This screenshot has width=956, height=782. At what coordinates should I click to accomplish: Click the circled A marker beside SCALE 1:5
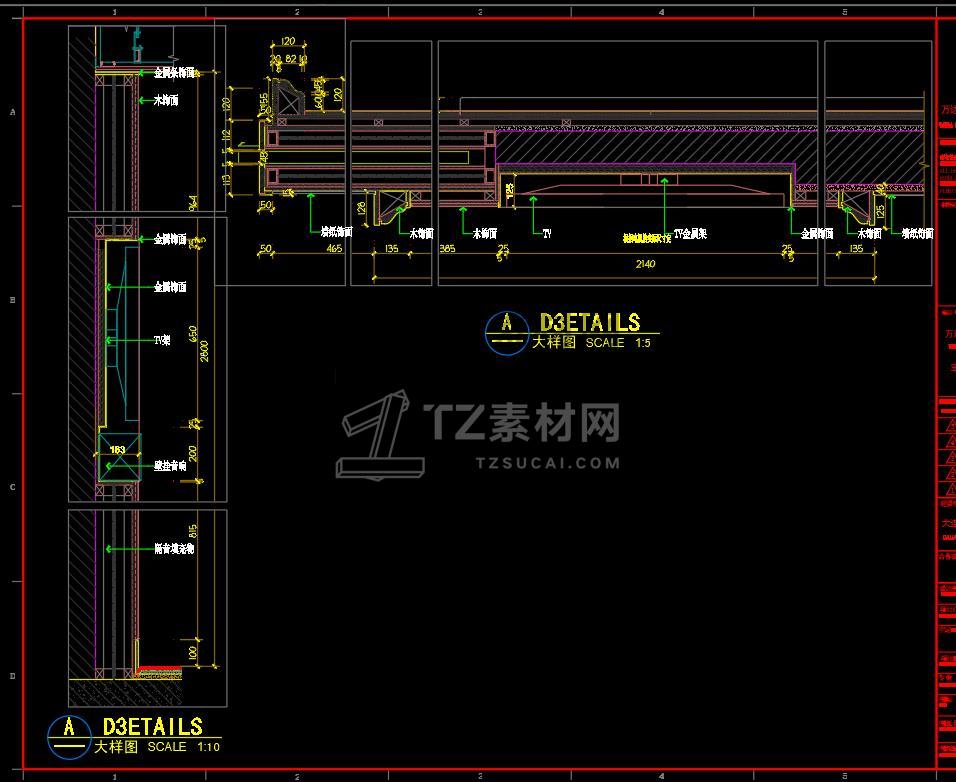507,333
